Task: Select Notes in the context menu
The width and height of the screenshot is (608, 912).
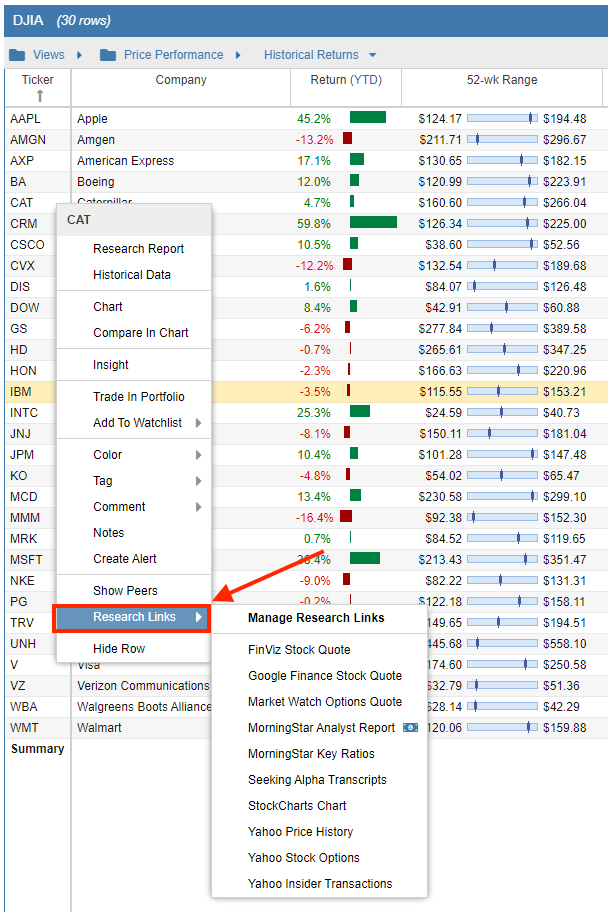Action: point(108,533)
